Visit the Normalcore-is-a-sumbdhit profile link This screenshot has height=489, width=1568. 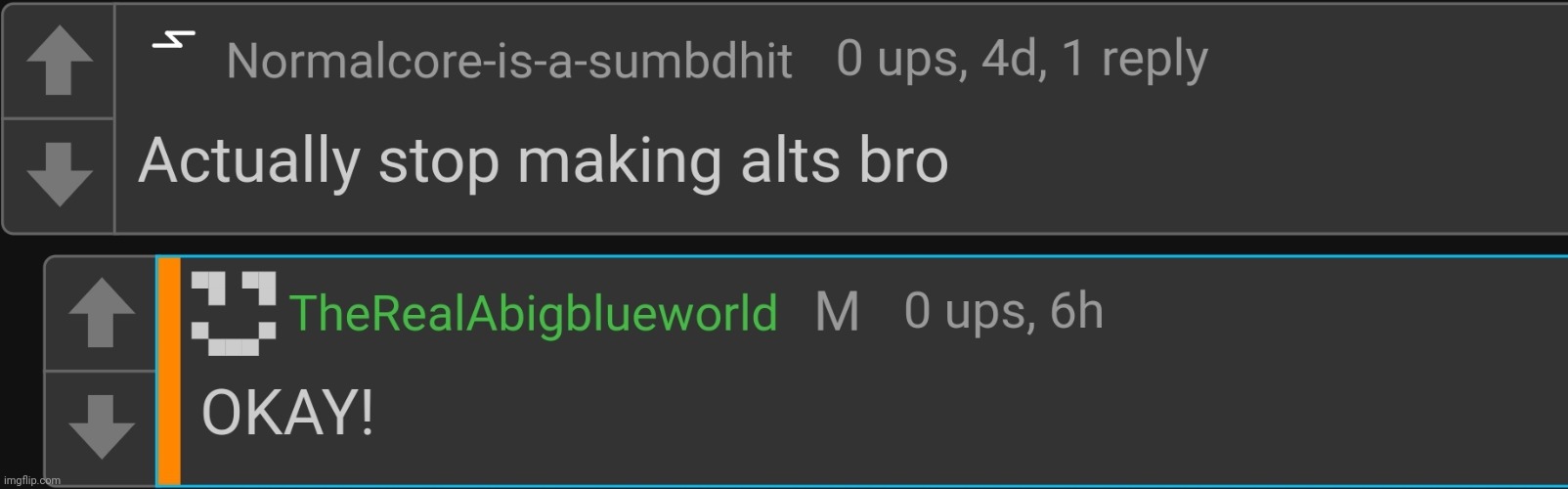click(508, 61)
